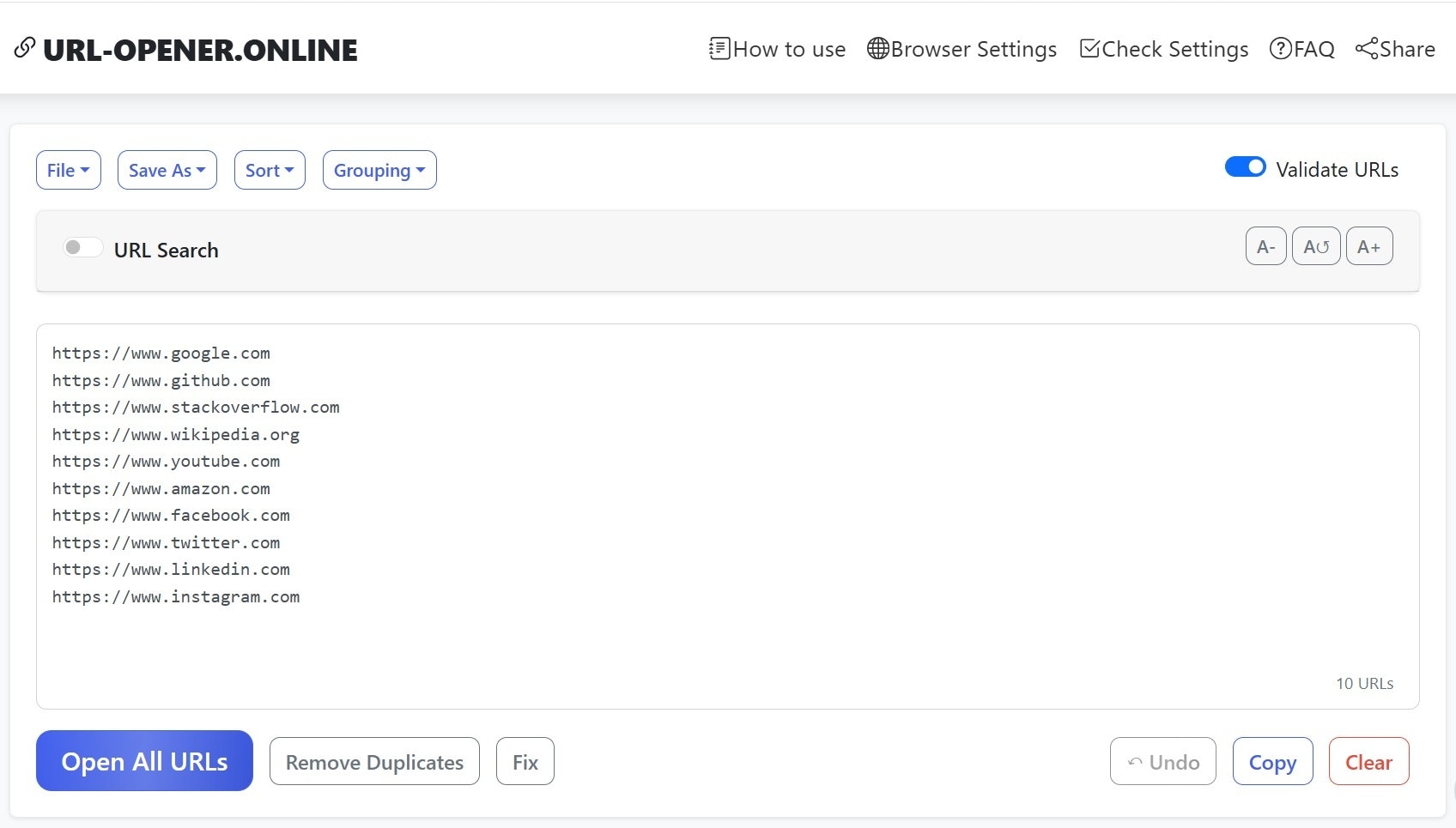Click the Validate URLs label
This screenshot has width=1456, height=828.
coord(1338,169)
